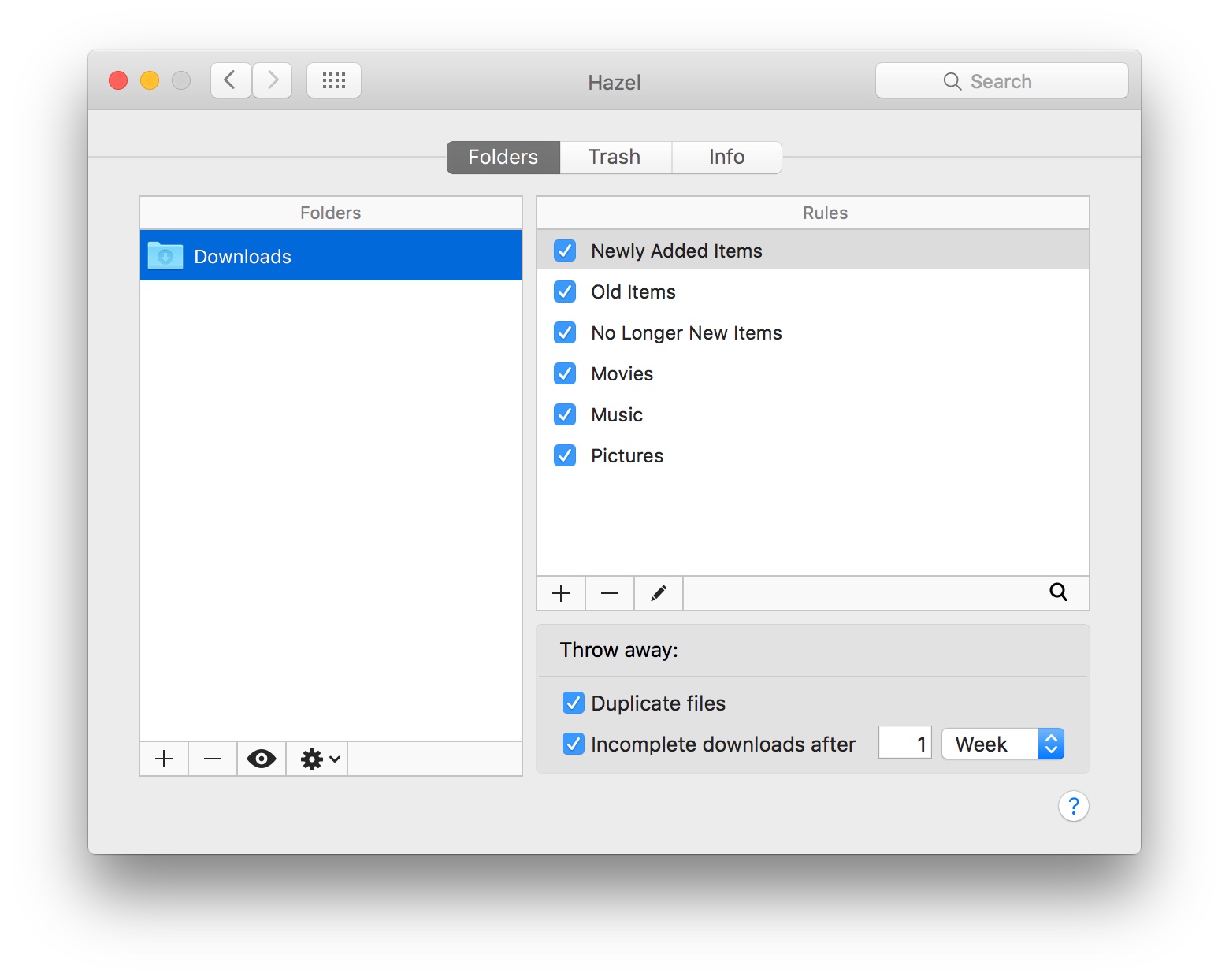This screenshot has width=1229, height=980.
Task: Toggle the Movies rule checkbox
Action: (565, 373)
